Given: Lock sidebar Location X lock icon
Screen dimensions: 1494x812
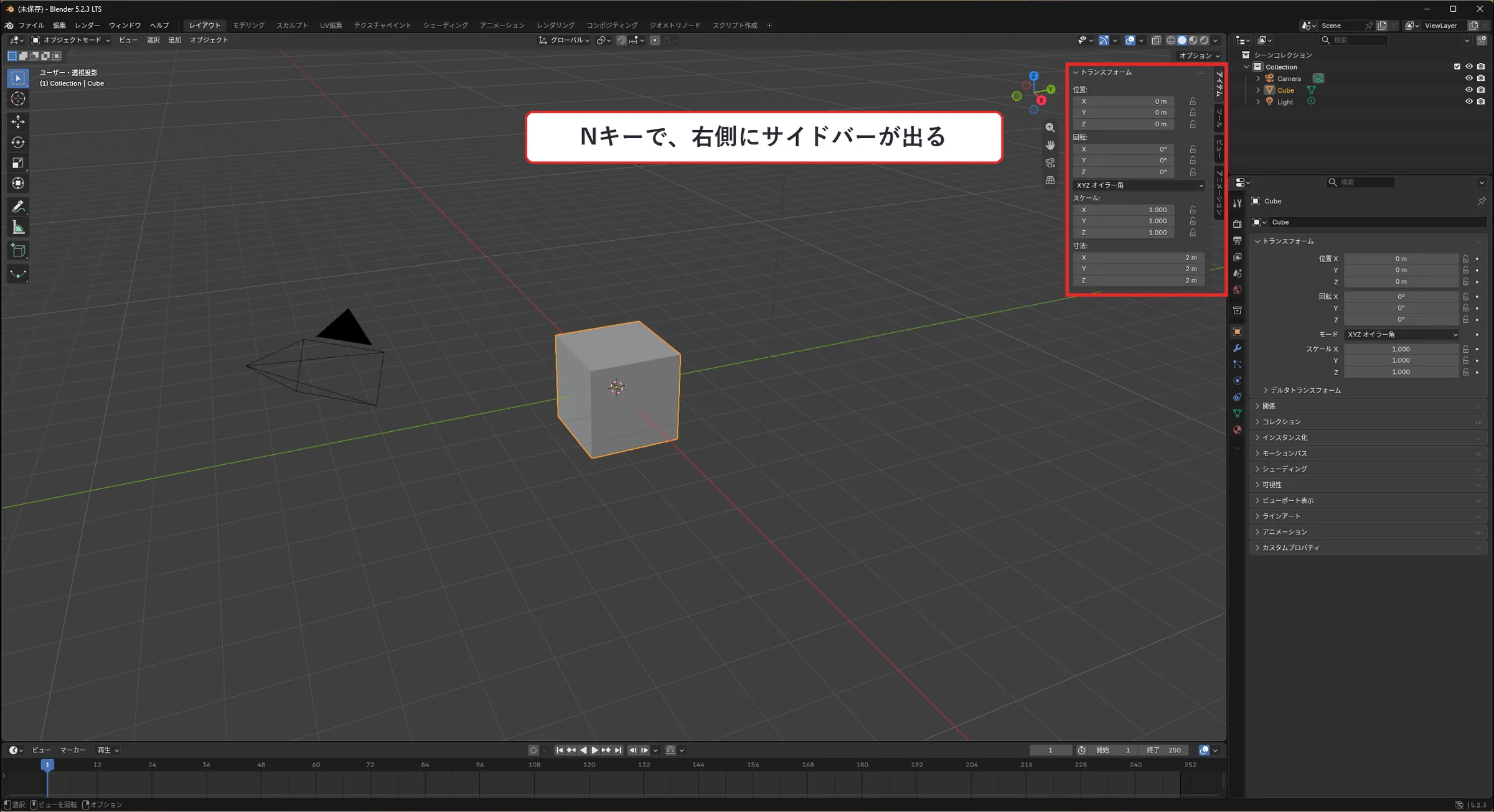Looking at the screenshot, I should pyautogui.click(x=1193, y=101).
